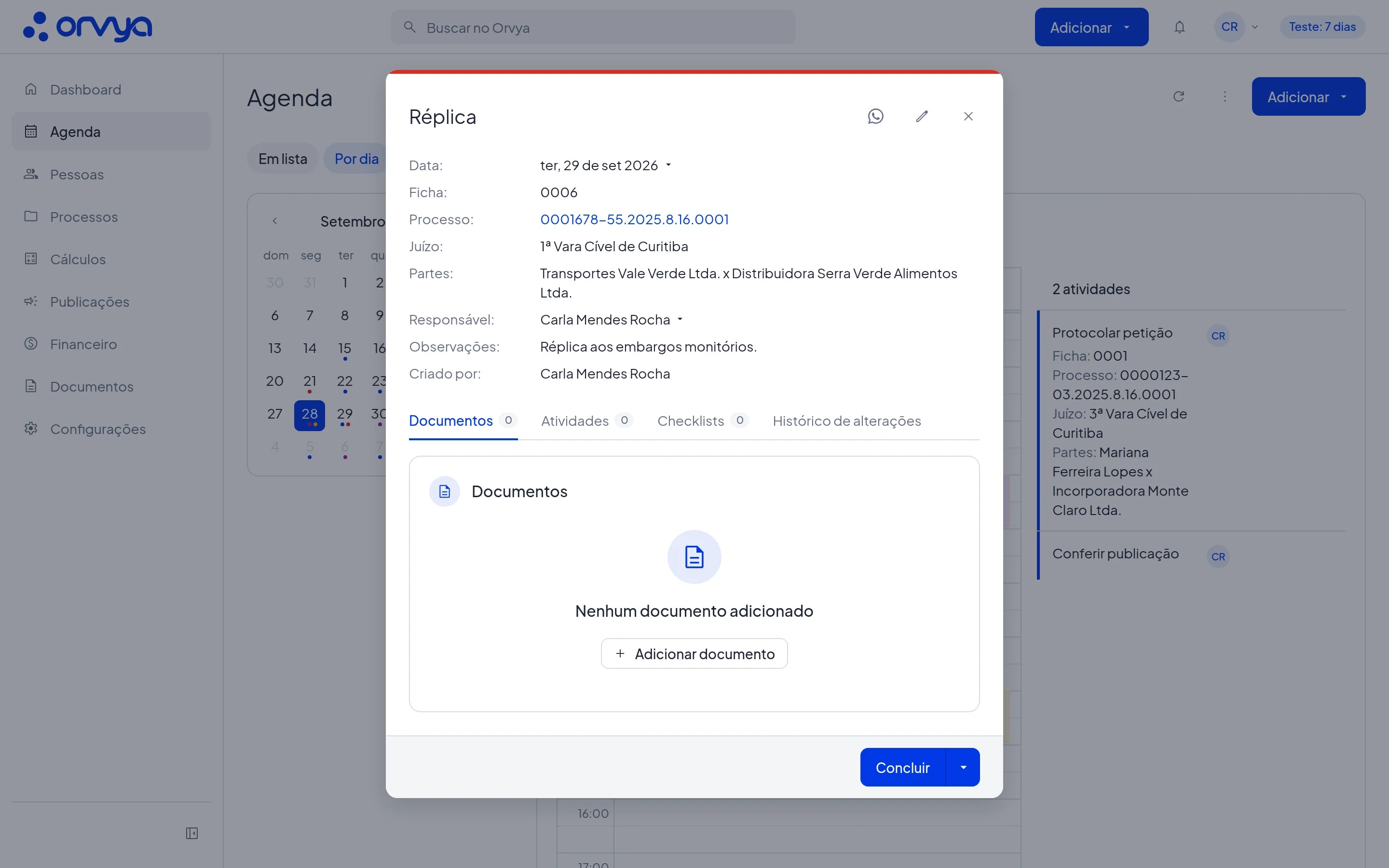1389x868 pixels.
Task: Click the Juízo '1ª Vara Cível de Curitiba'
Action: click(614, 246)
